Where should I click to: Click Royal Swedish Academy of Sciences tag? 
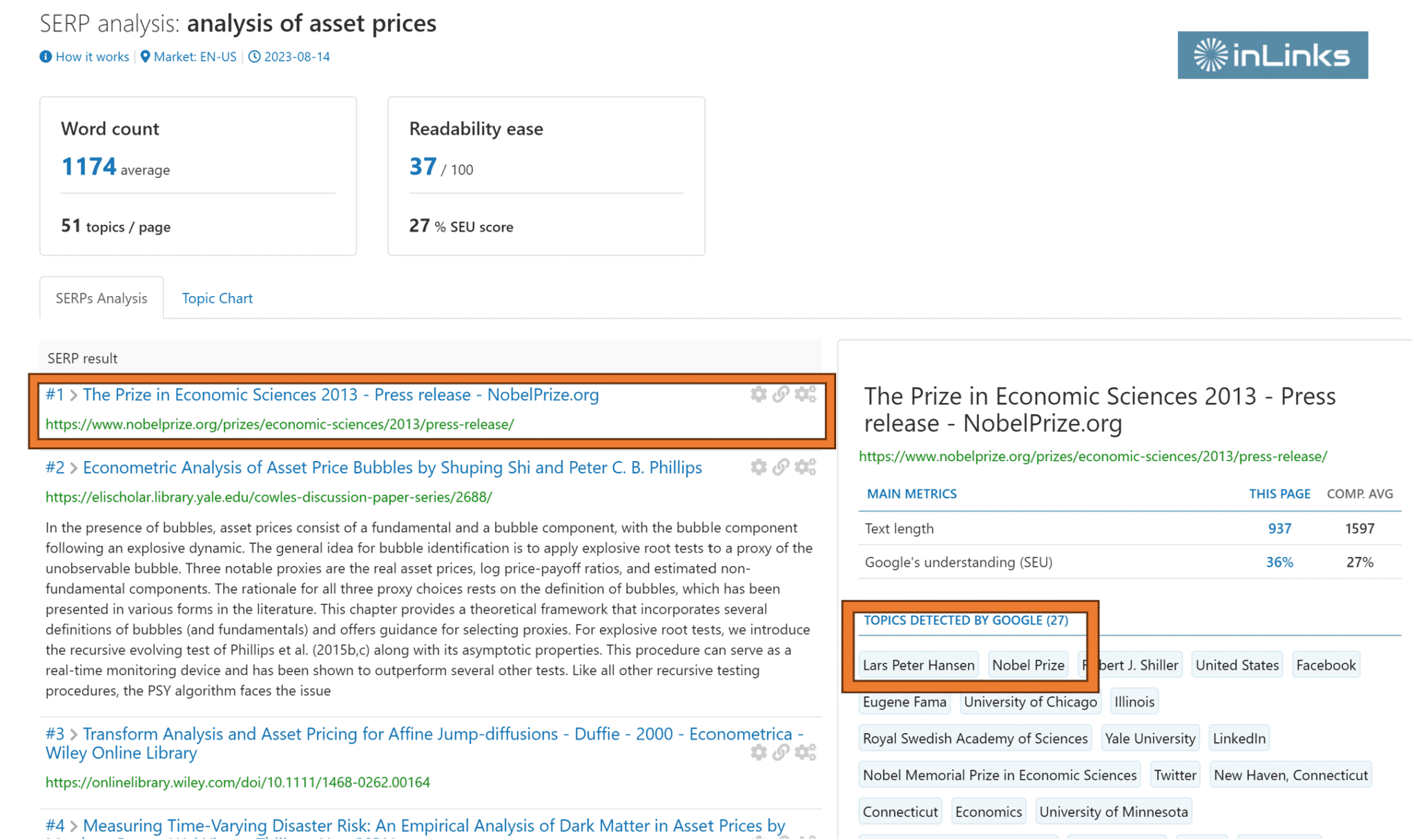(975, 738)
